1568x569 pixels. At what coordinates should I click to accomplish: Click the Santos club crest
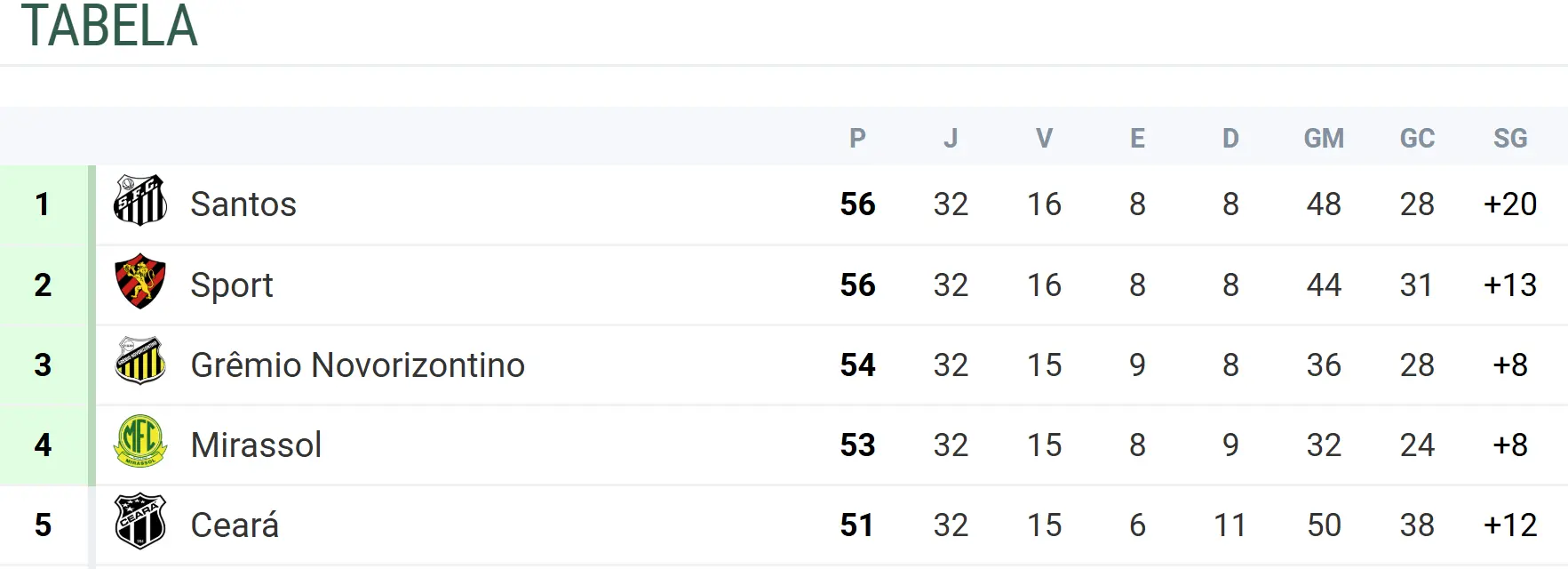coord(140,201)
